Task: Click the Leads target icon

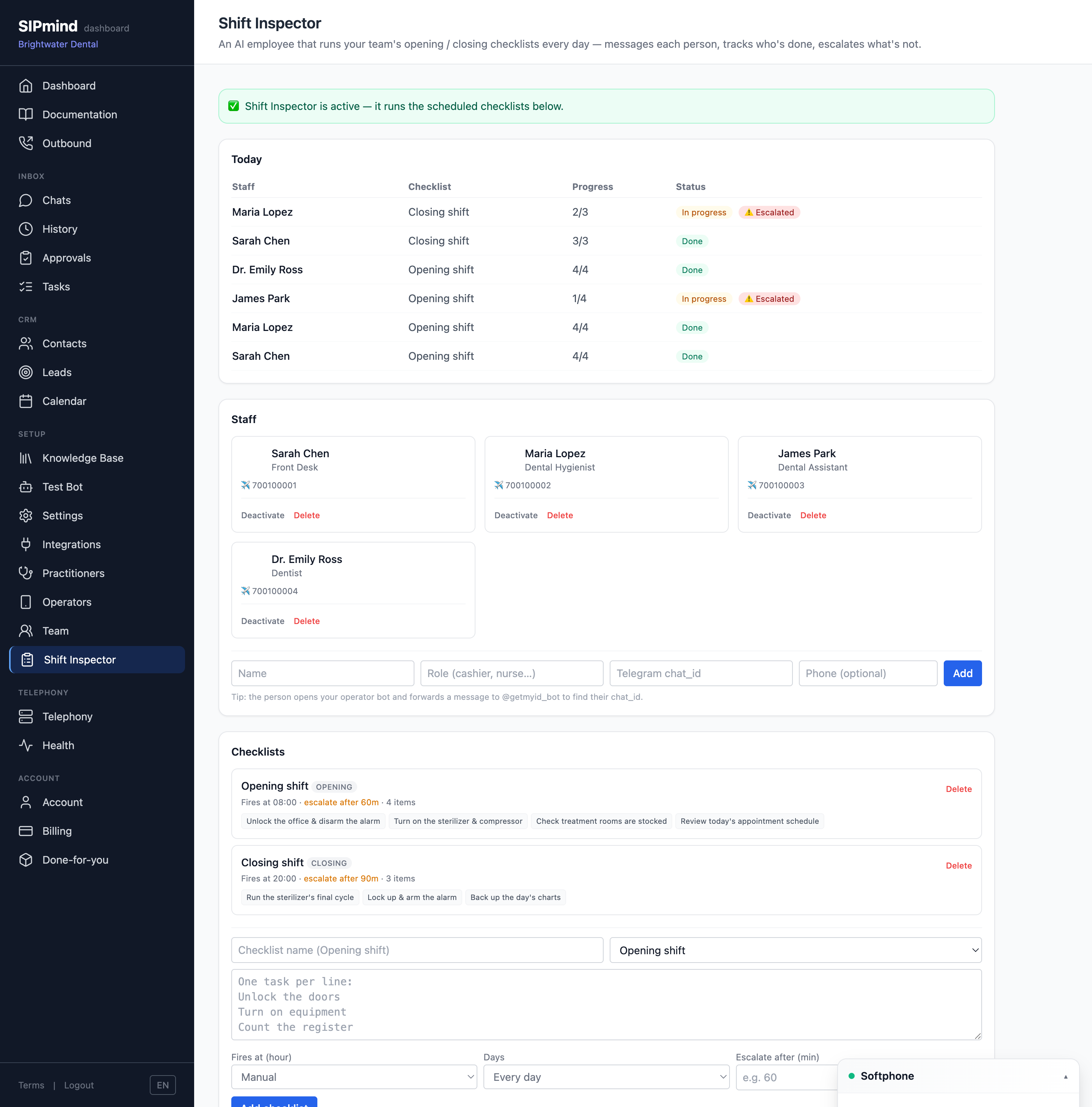Action: tap(26, 372)
